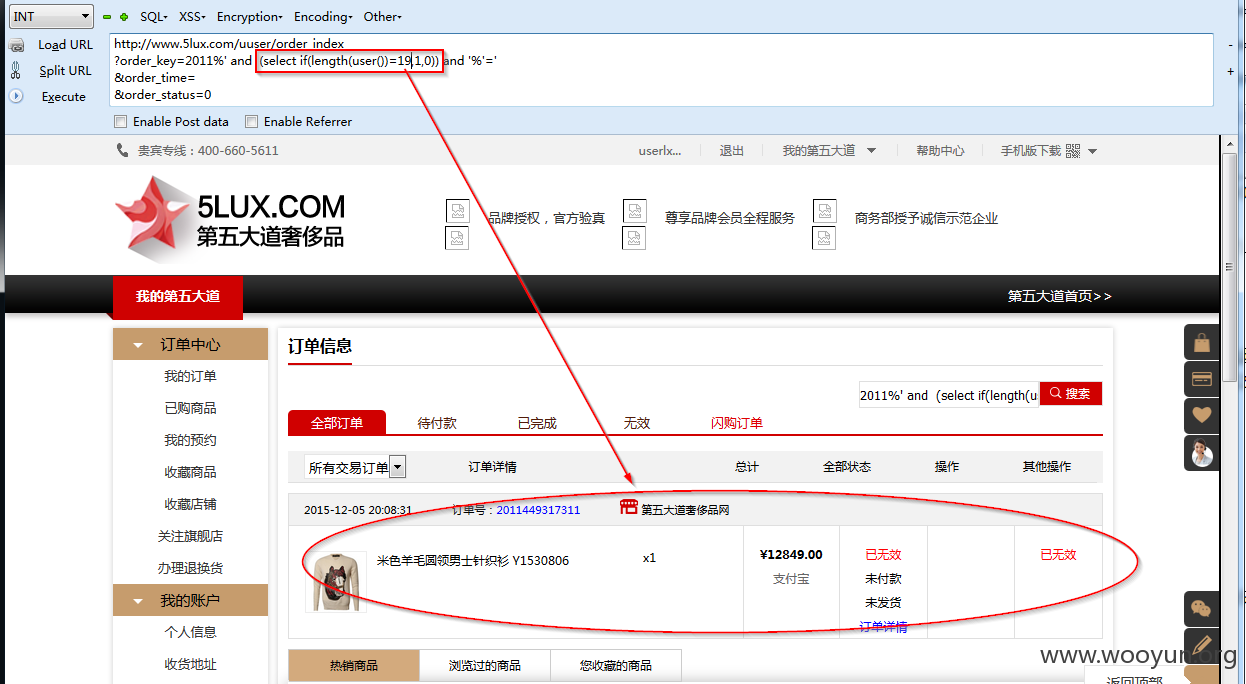Open the INT type dropdown in HackBar

coord(51,16)
